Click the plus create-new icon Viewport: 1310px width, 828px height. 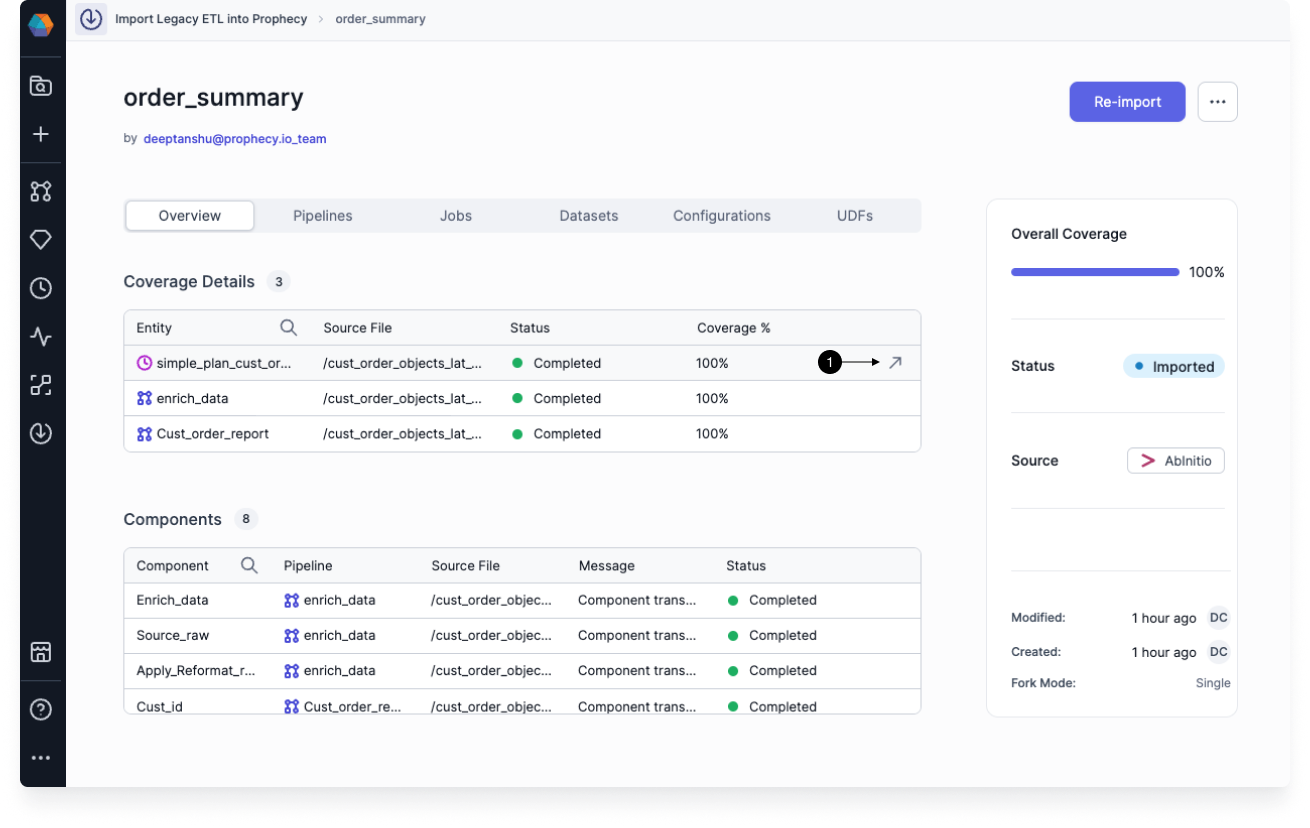(40, 134)
